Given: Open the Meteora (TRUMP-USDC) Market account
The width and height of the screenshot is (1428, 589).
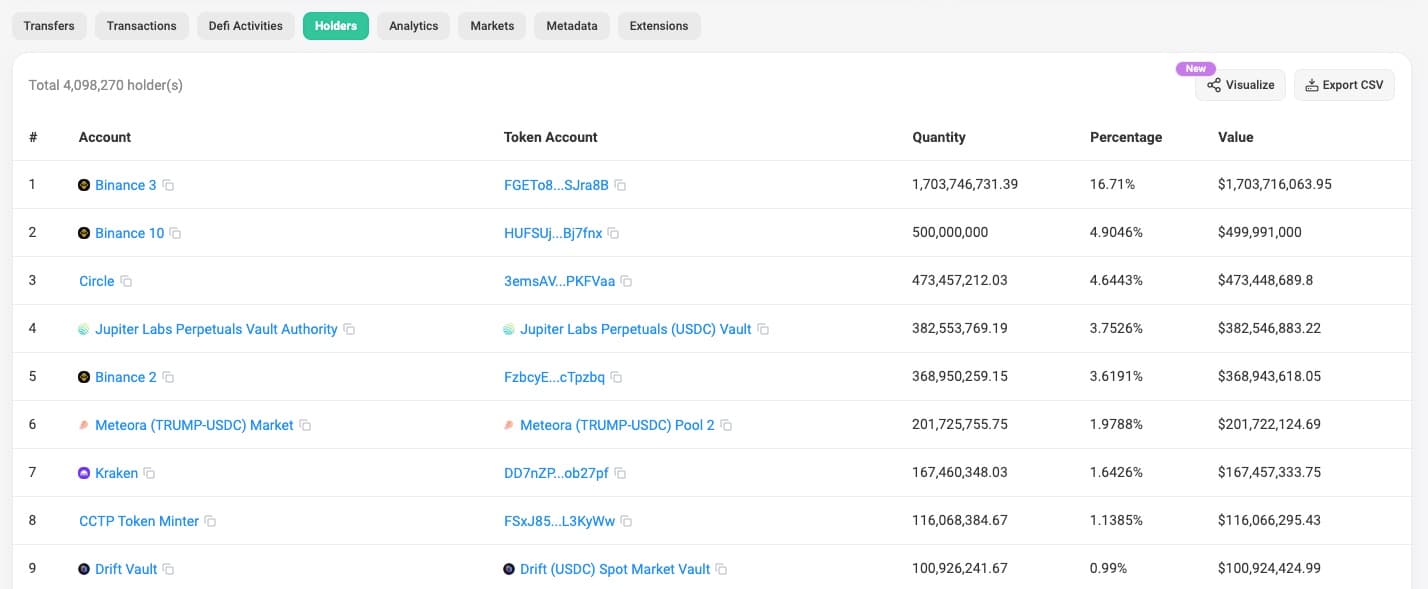Looking at the screenshot, I should [194, 425].
